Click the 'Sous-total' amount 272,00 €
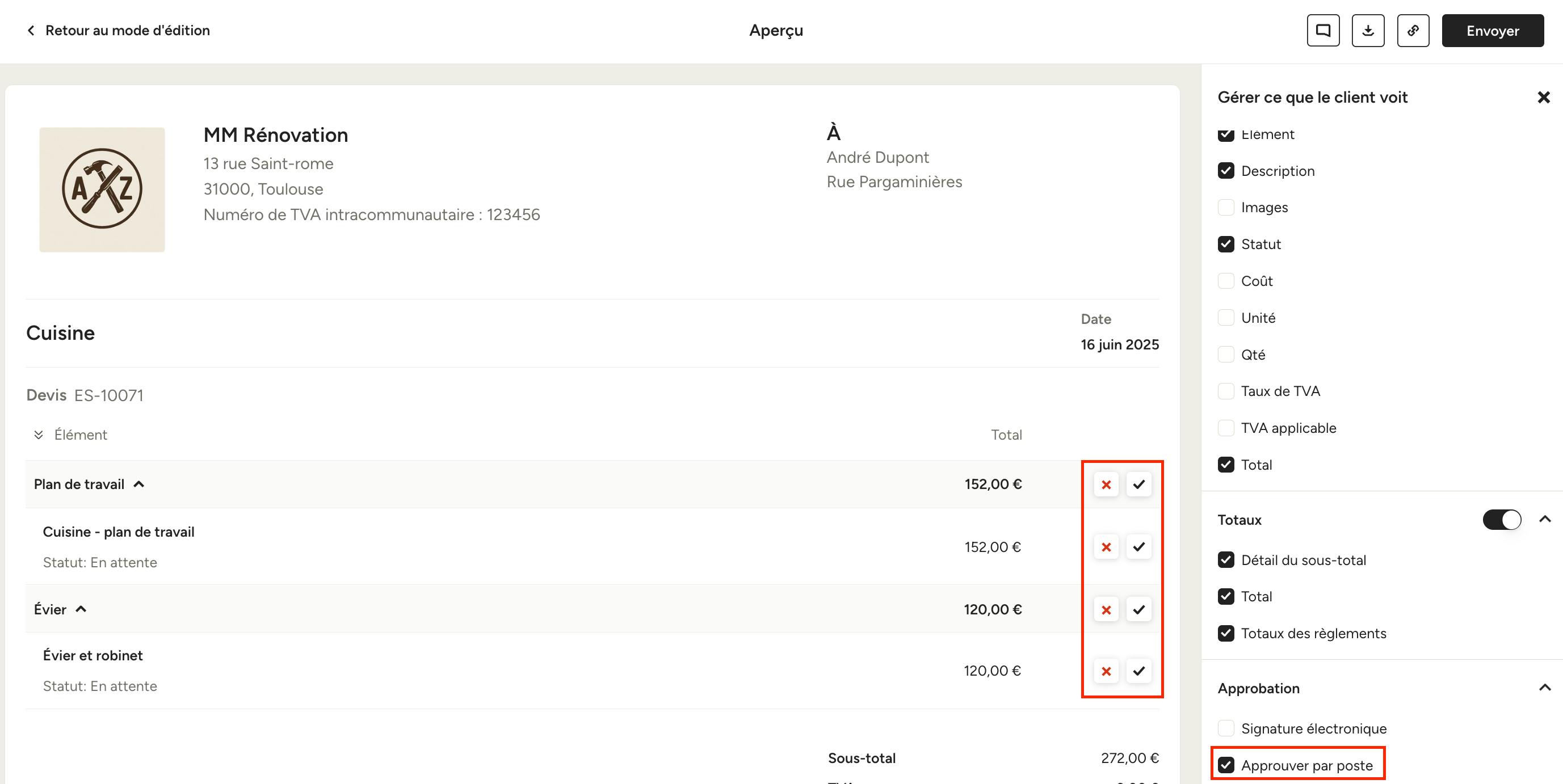This screenshot has width=1563, height=784. point(1130,758)
